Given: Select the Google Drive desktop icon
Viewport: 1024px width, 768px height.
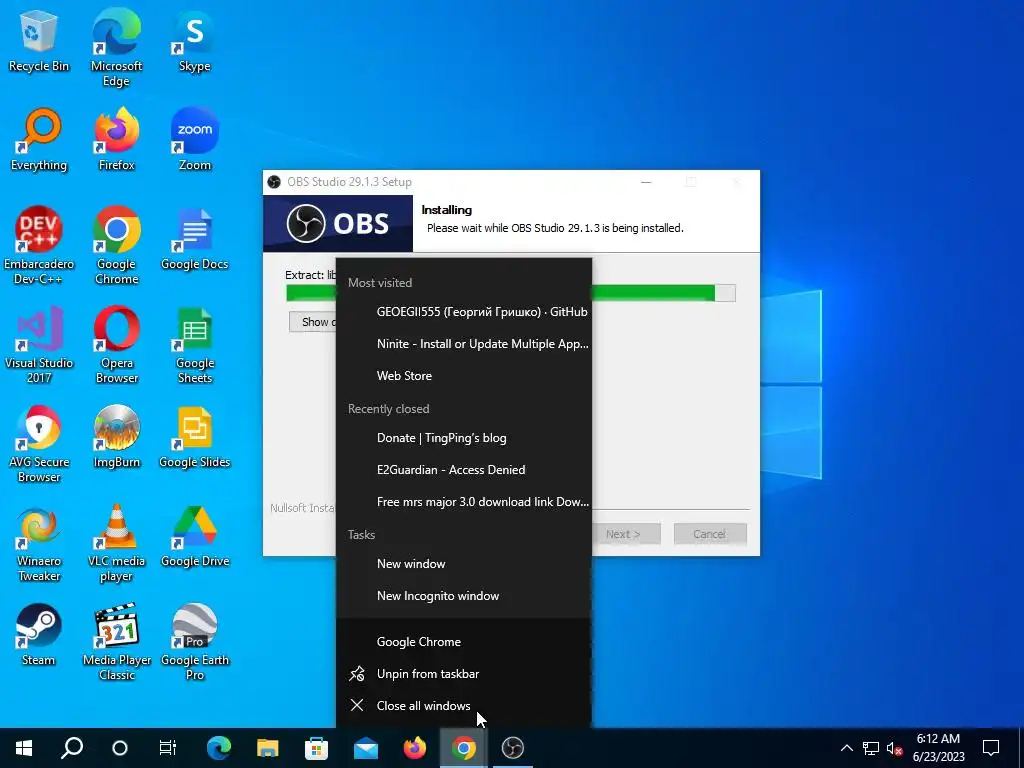Looking at the screenshot, I should tap(195, 536).
